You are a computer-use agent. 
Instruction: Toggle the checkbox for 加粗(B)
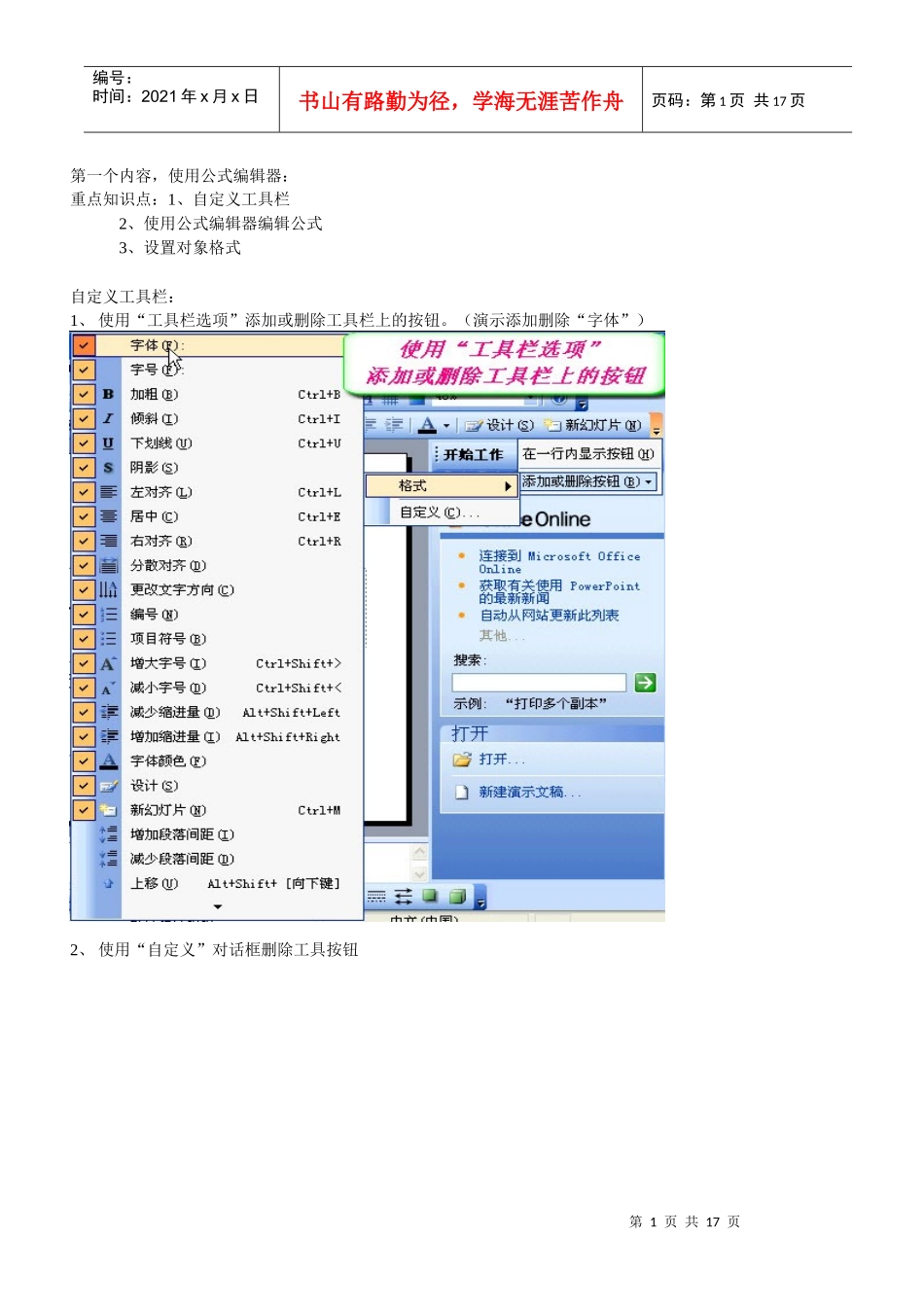[x=85, y=395]
